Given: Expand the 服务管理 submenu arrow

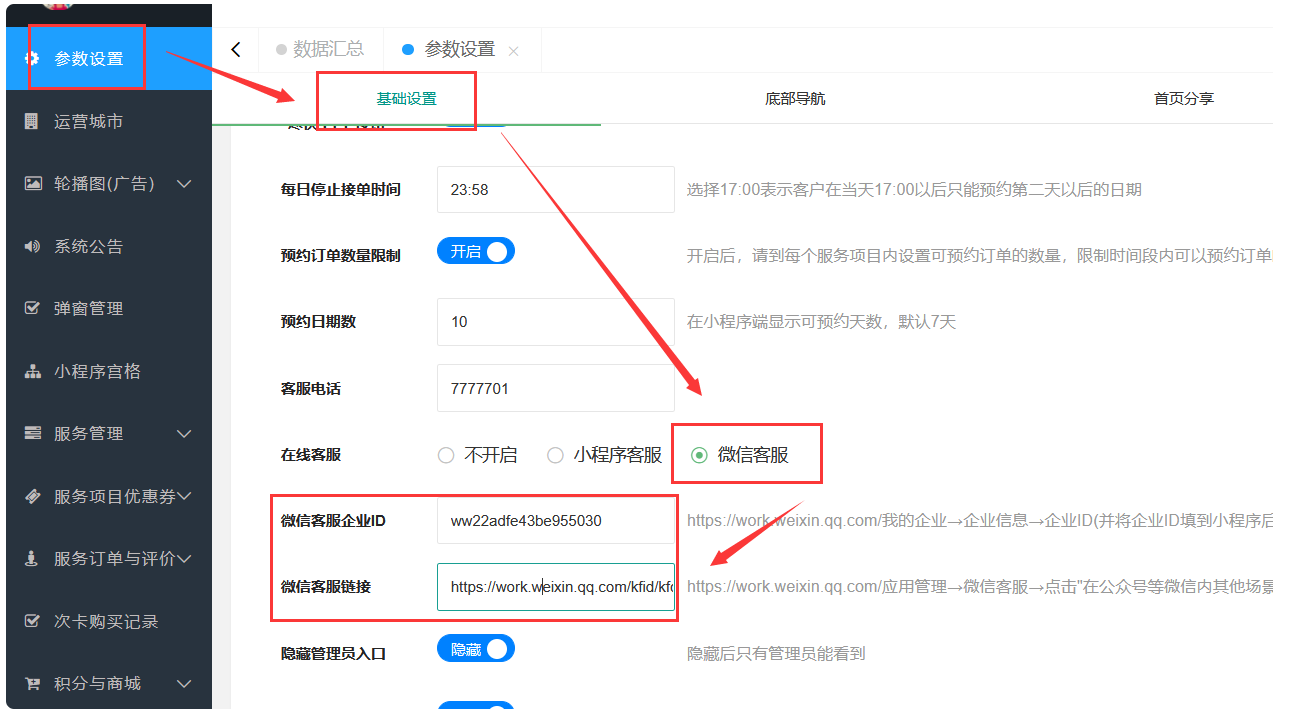Looking at the screenshot, I should coord(184,433).
